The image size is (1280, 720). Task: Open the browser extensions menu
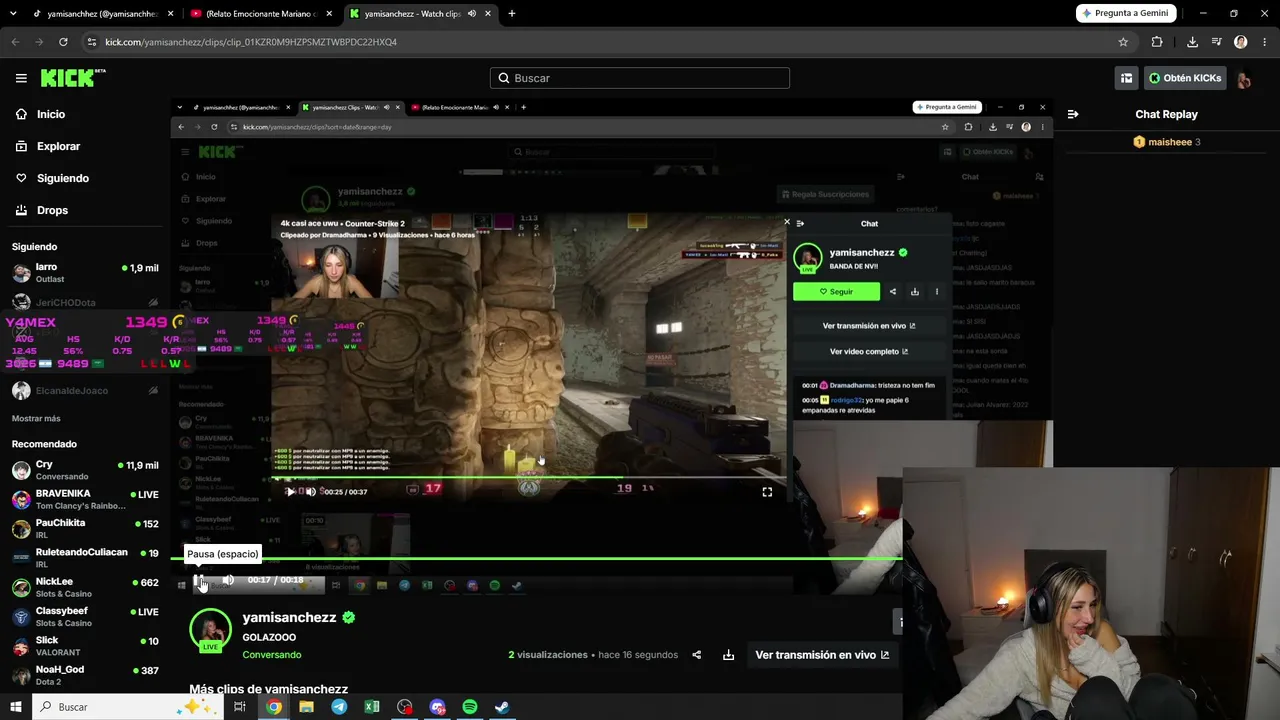[x=1157, y=42]
